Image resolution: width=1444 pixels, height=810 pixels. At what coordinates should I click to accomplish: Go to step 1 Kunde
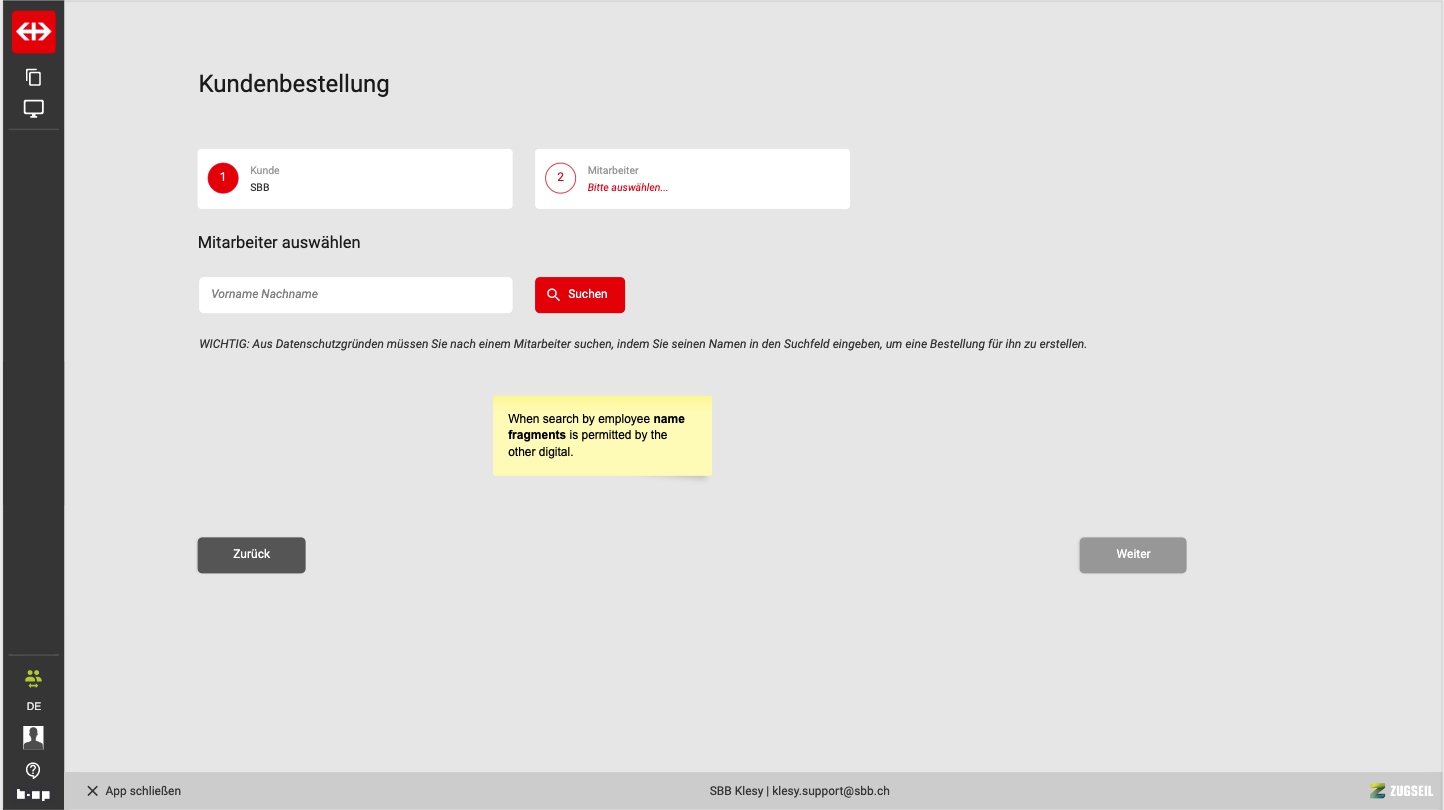[x=355, y=179]
